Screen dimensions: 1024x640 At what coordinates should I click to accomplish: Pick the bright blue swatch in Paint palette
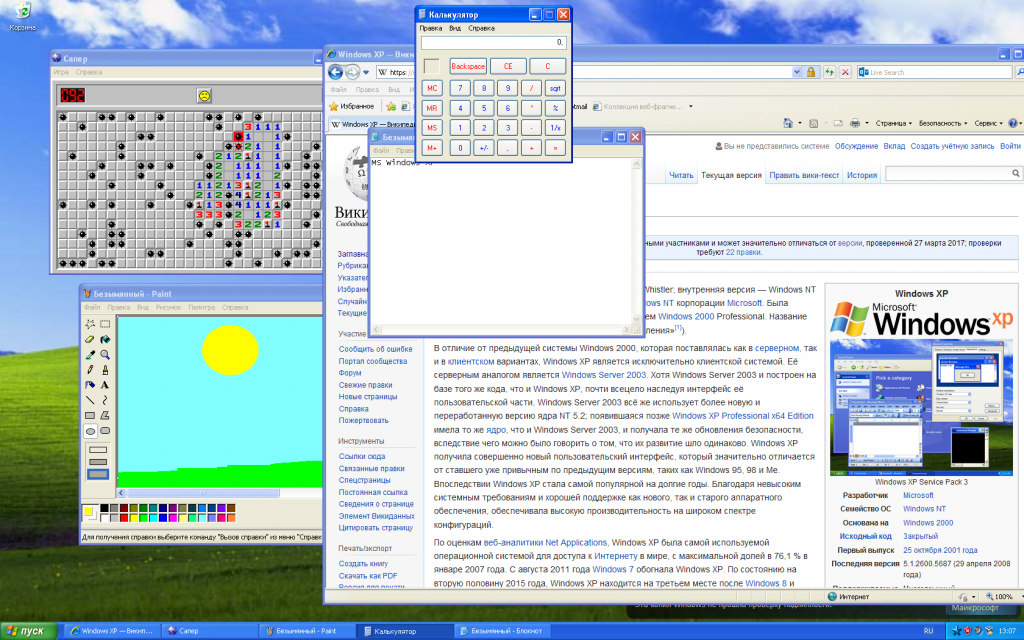163,517
